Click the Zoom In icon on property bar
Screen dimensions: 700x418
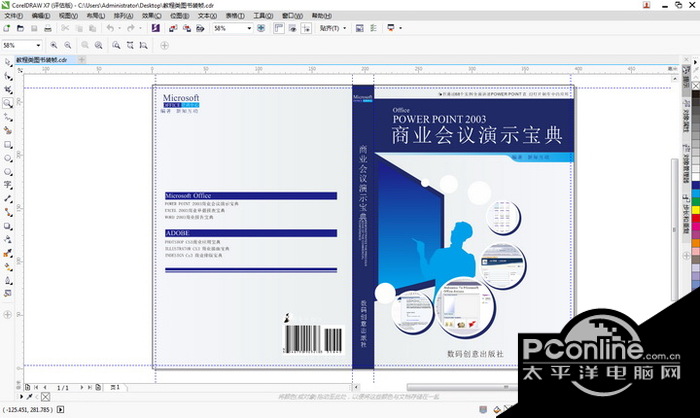point(54,45)
